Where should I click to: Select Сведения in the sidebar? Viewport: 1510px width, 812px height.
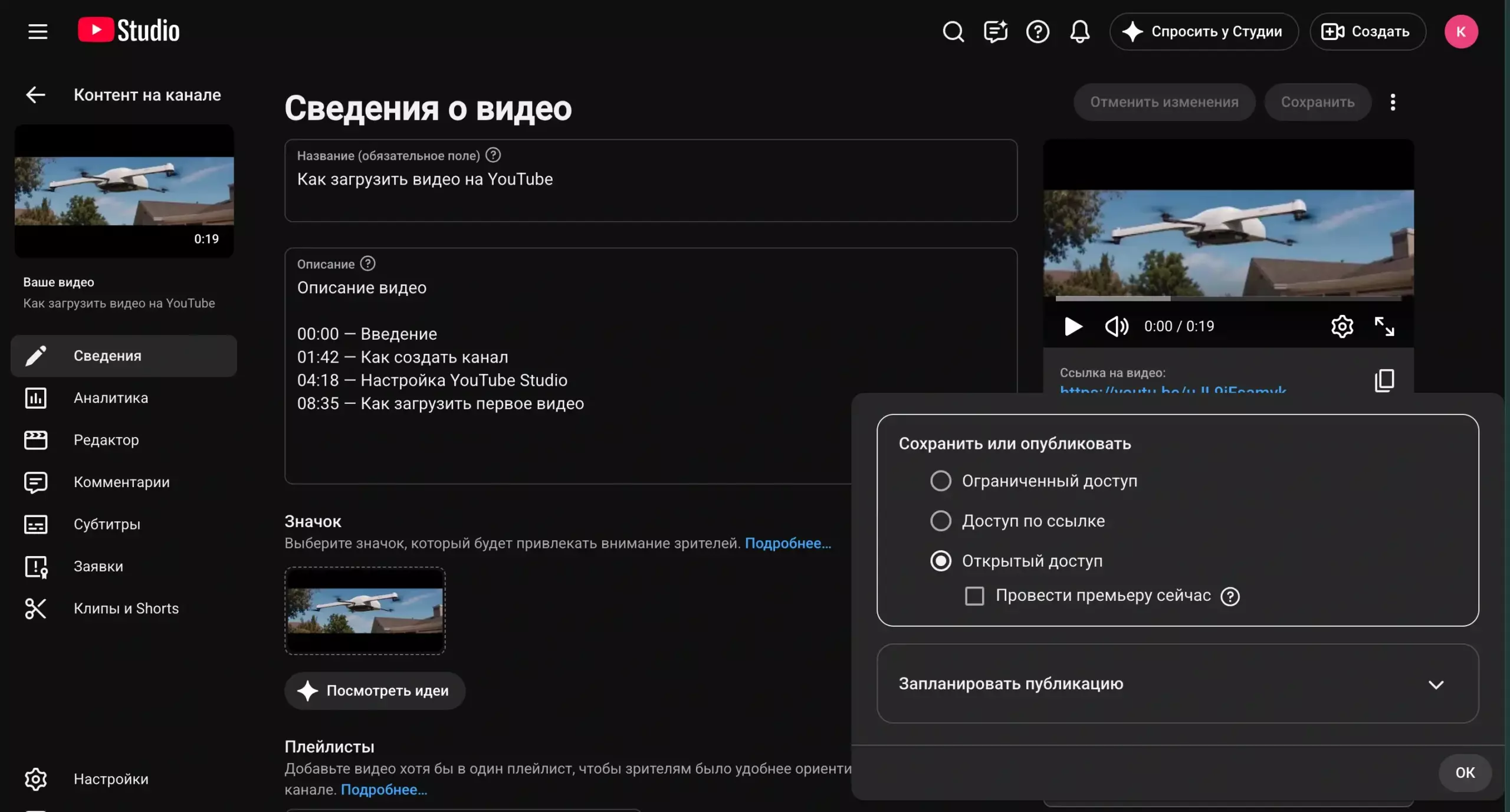(x=124, y=356)
